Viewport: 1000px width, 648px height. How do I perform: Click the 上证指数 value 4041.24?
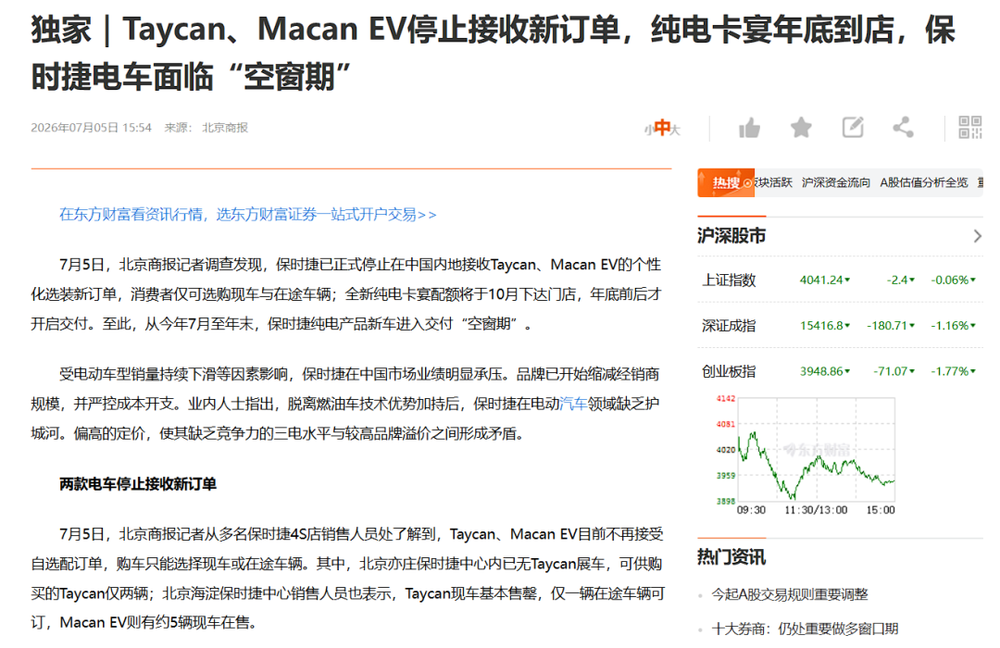click(x=825, y=280)
